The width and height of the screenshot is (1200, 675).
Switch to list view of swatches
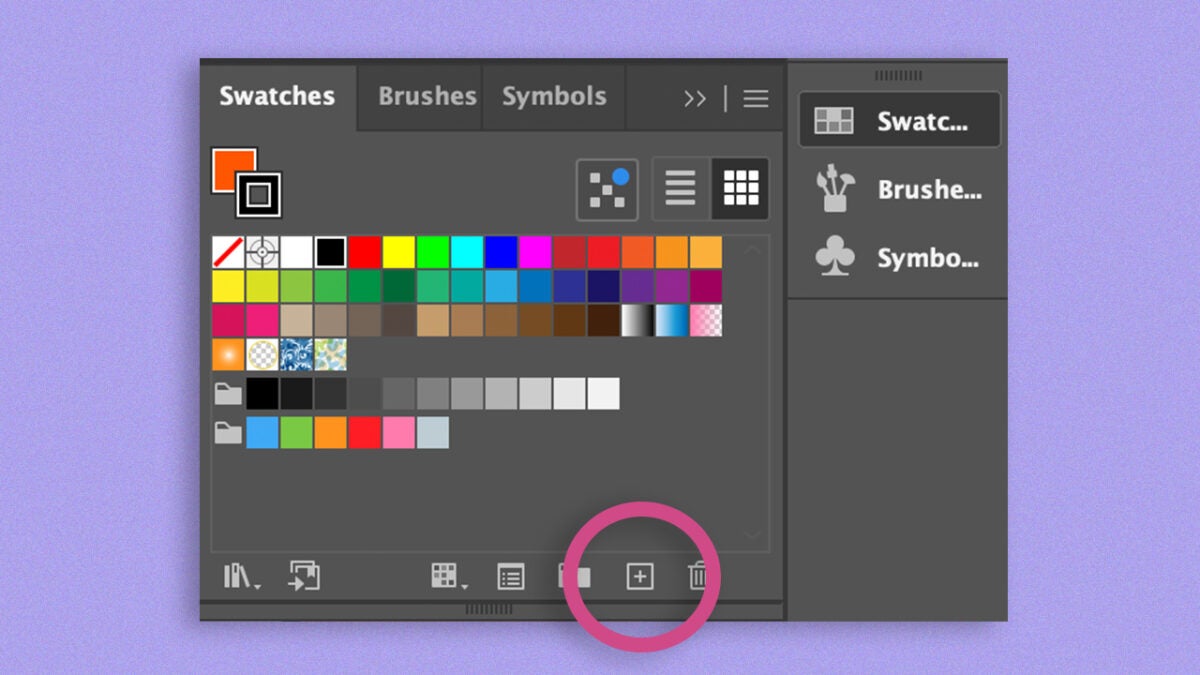(x=681, y=189)
